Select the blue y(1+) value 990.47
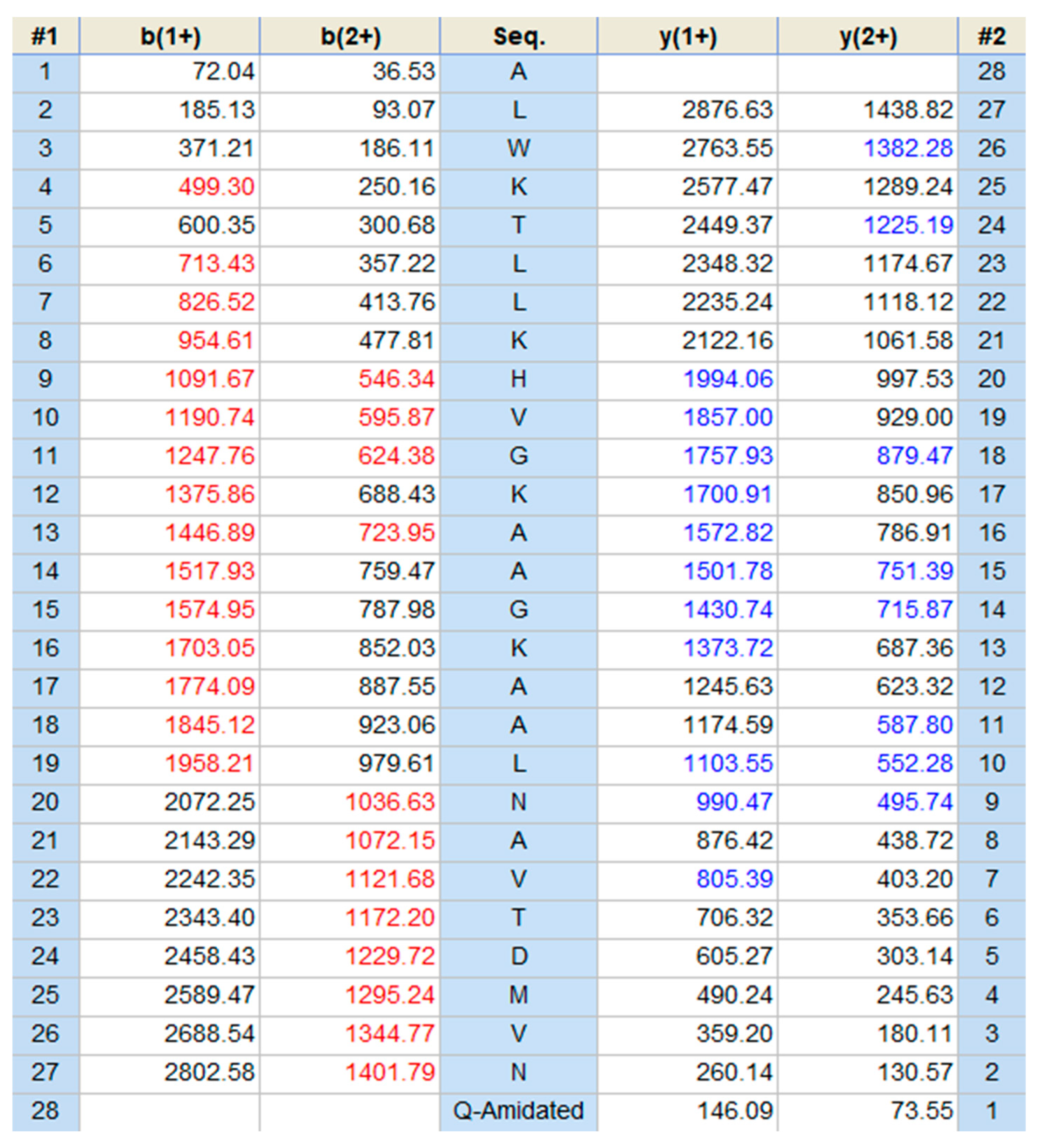Screen dimensions: 1040x1148 (x=734, y=802)
